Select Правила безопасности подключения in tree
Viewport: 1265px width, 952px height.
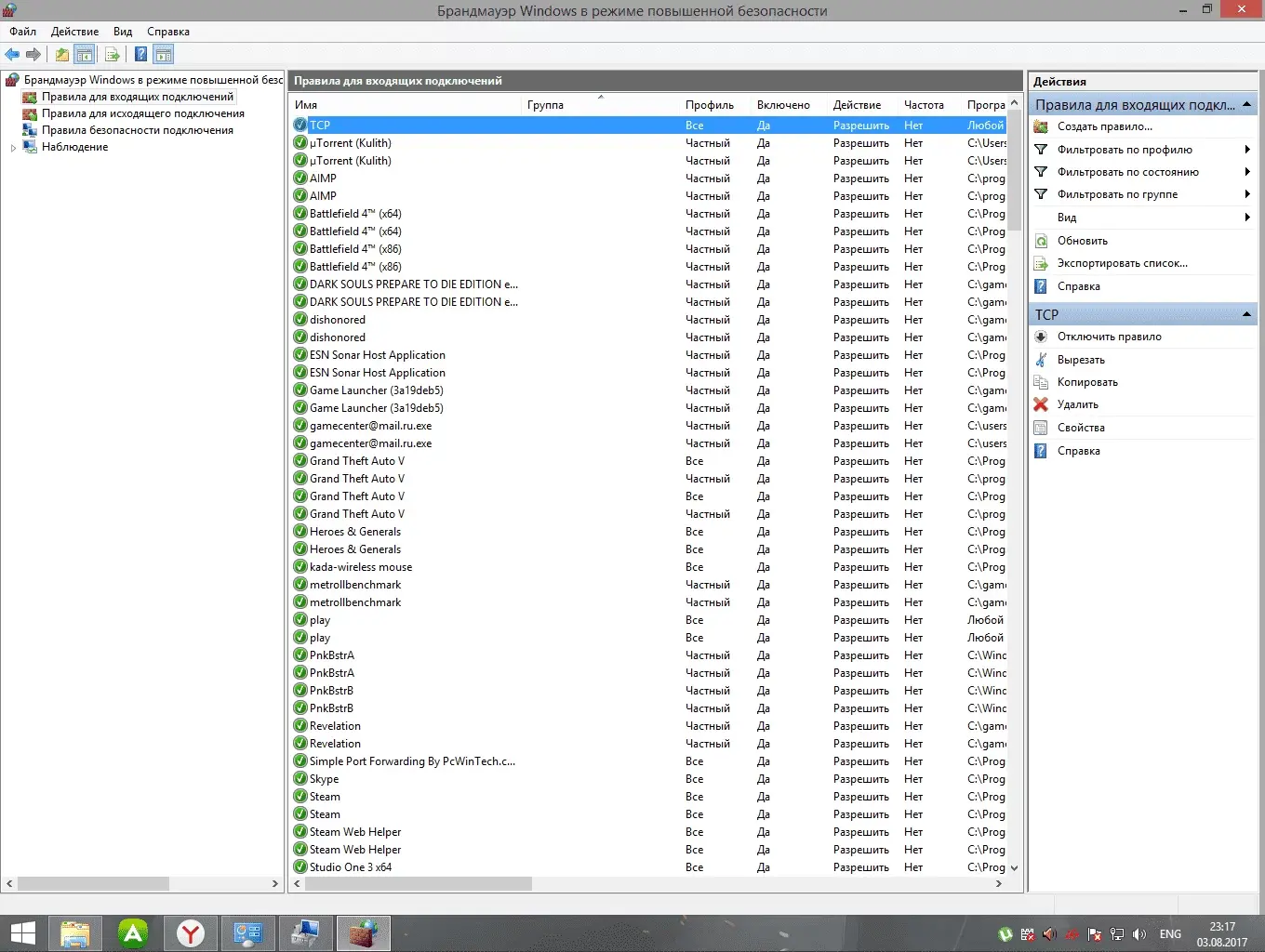(x=138, y=130)
